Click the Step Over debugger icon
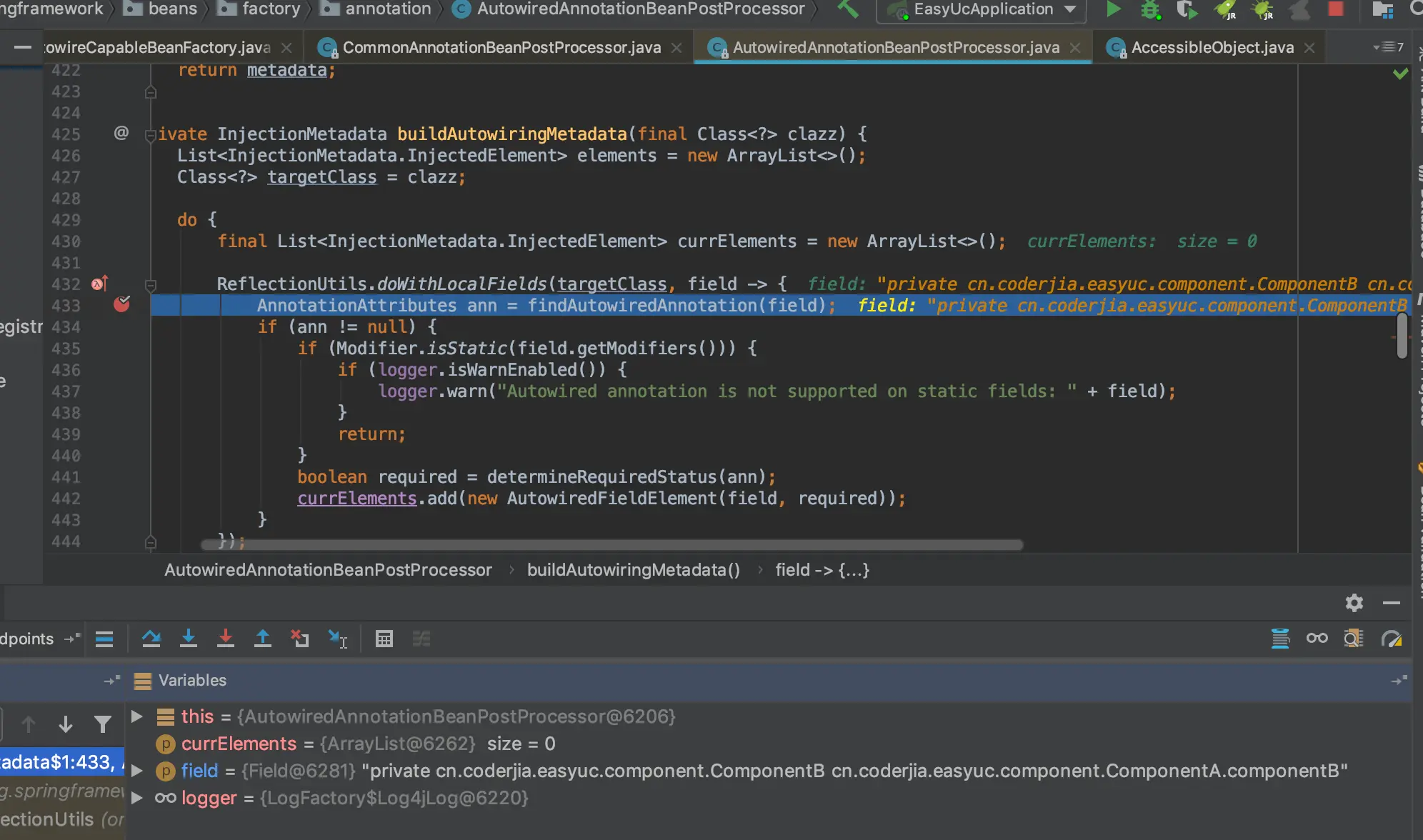The height and width of the screenshot is (840, 1423). point(151,638)
